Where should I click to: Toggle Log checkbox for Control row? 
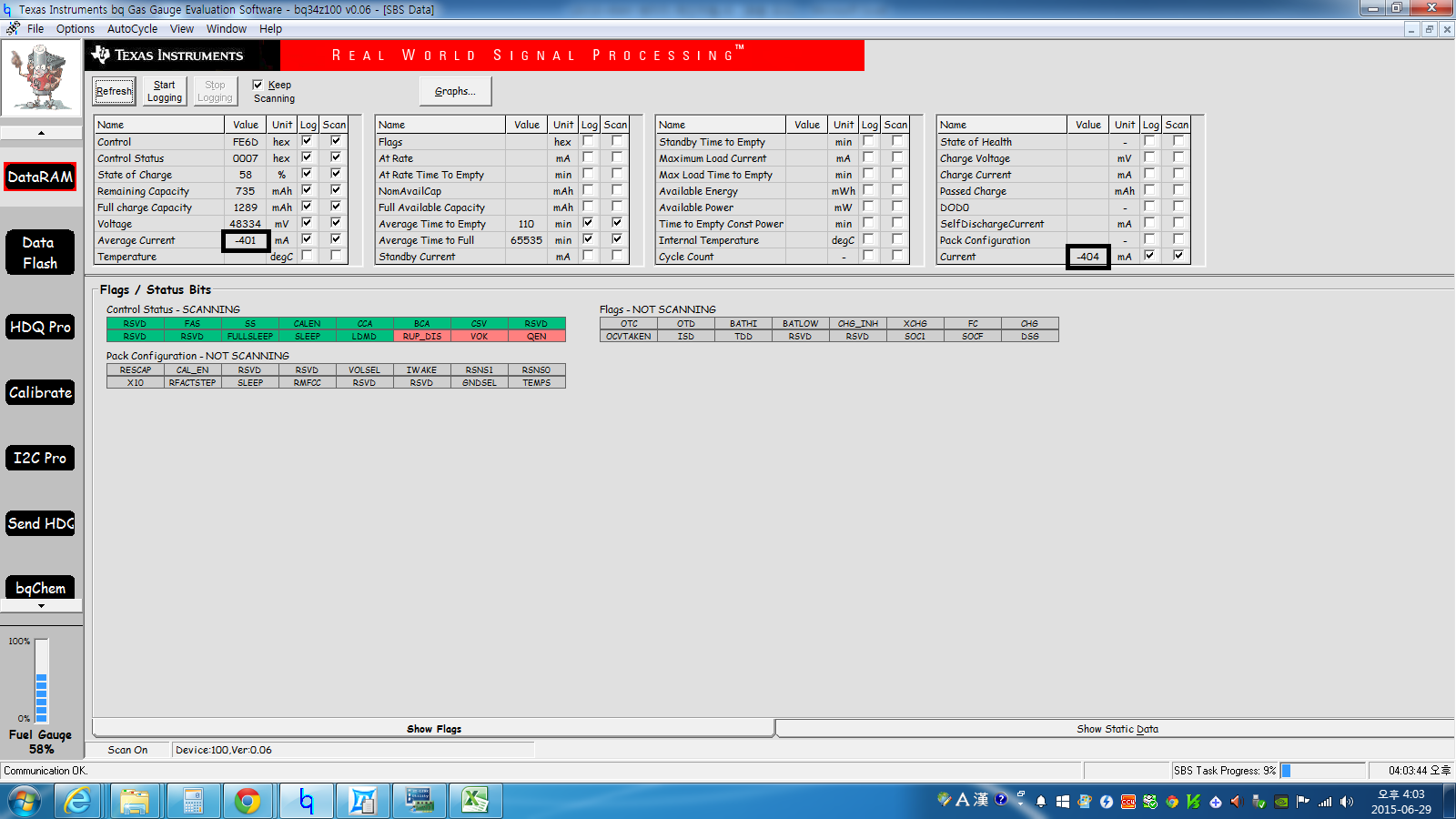(x=307, y=141)
